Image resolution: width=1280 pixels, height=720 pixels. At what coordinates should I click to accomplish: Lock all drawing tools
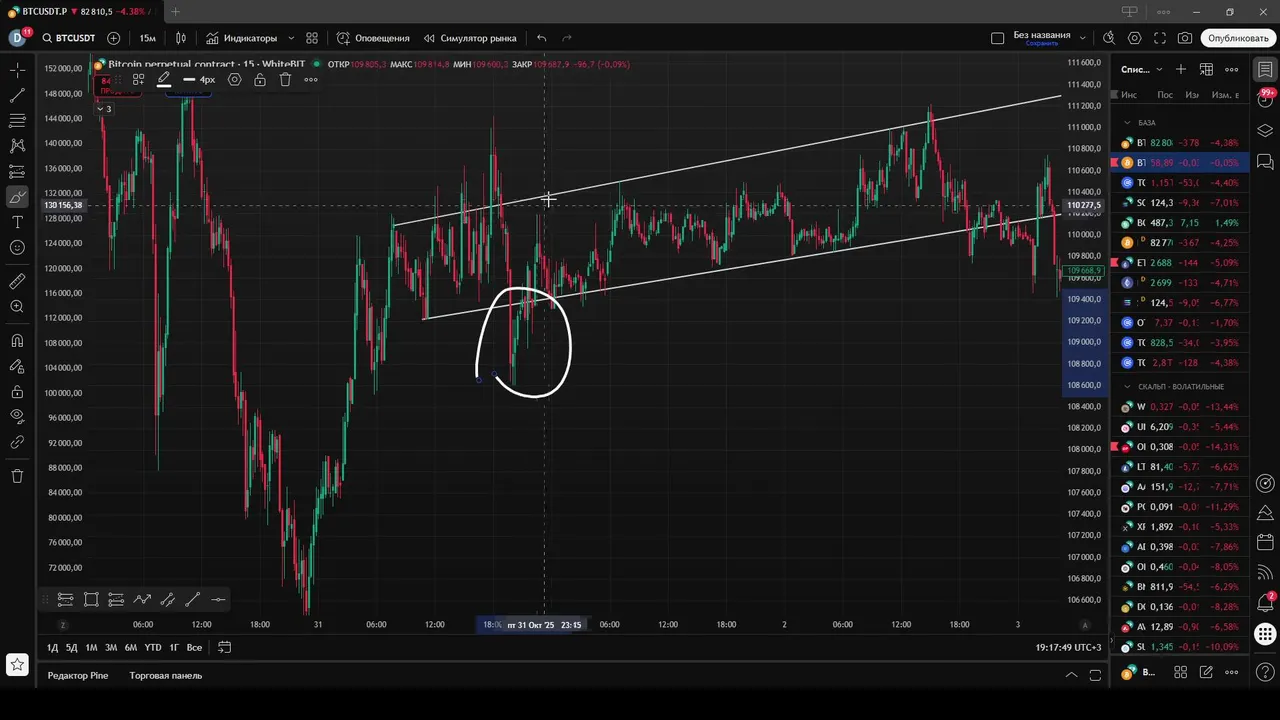(17, 392)
